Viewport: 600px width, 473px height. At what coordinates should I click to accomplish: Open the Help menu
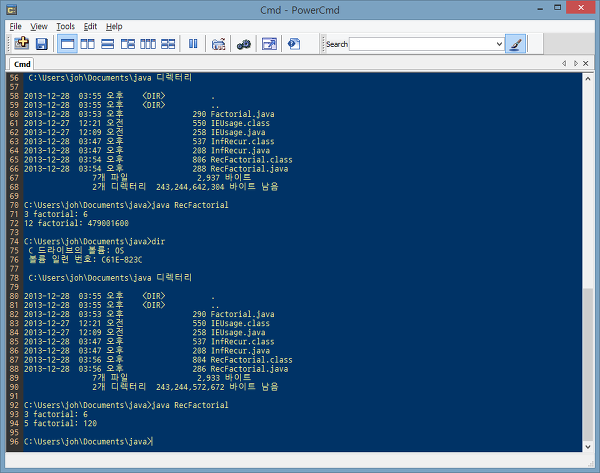tap(114, 26)
